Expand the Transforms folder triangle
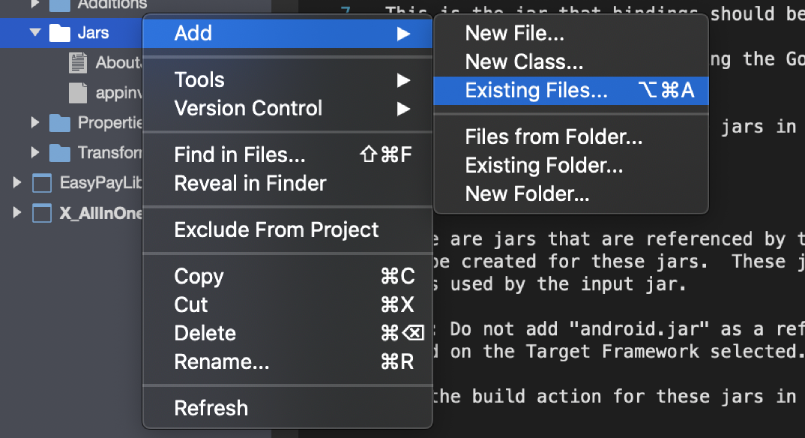 click(35, 152)
